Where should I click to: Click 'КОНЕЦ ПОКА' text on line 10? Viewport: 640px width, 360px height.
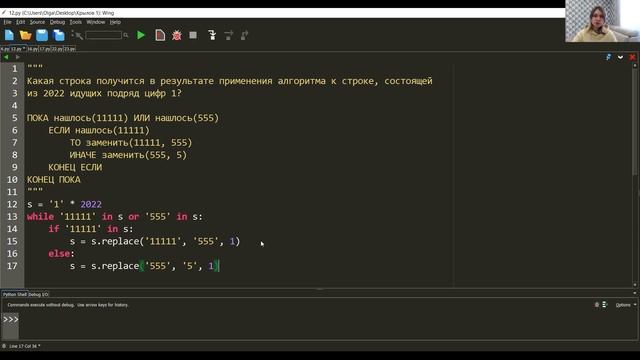coord(54,180)
